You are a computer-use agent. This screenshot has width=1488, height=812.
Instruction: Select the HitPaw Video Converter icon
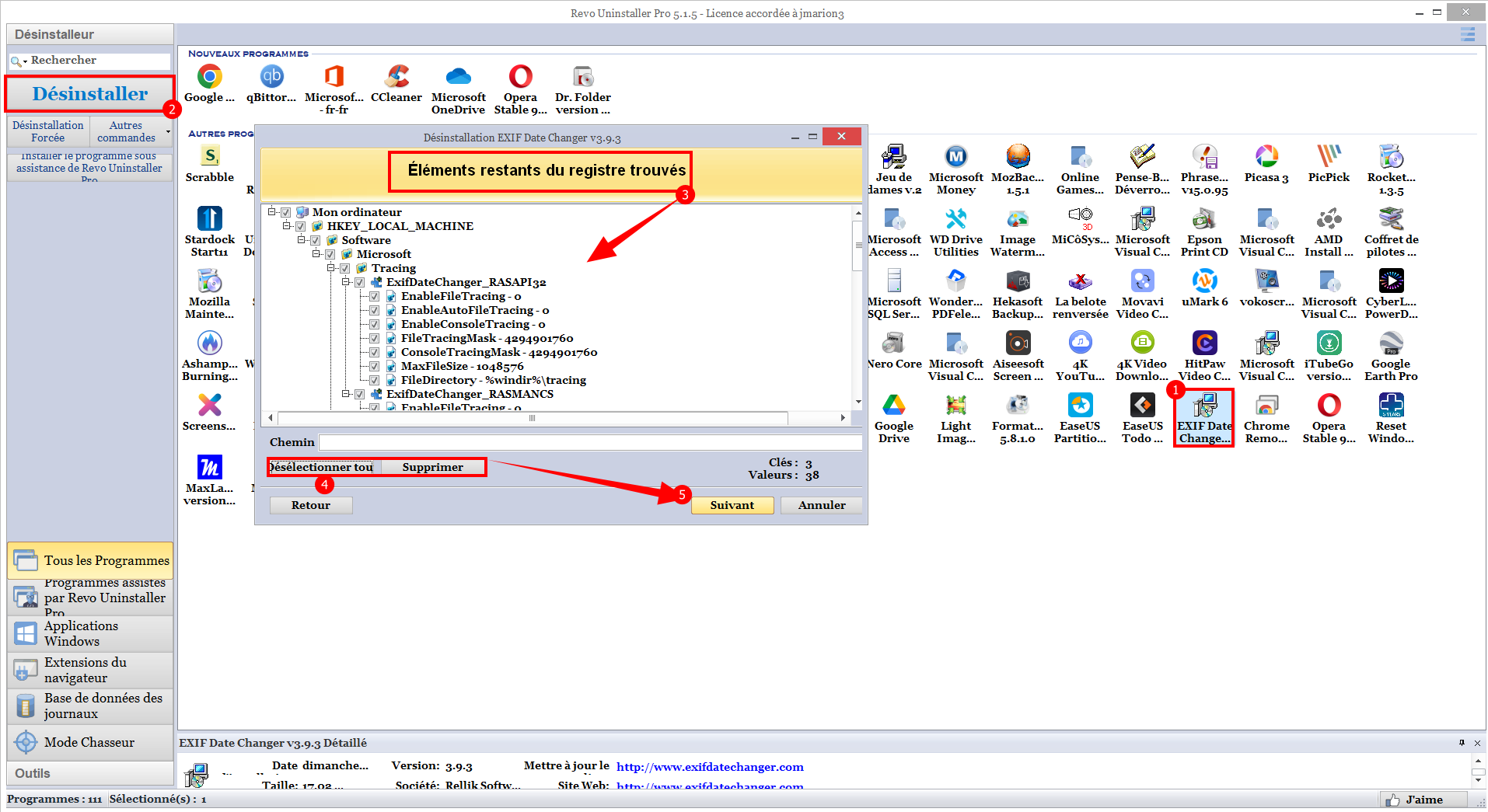(x=1204, y=343)
